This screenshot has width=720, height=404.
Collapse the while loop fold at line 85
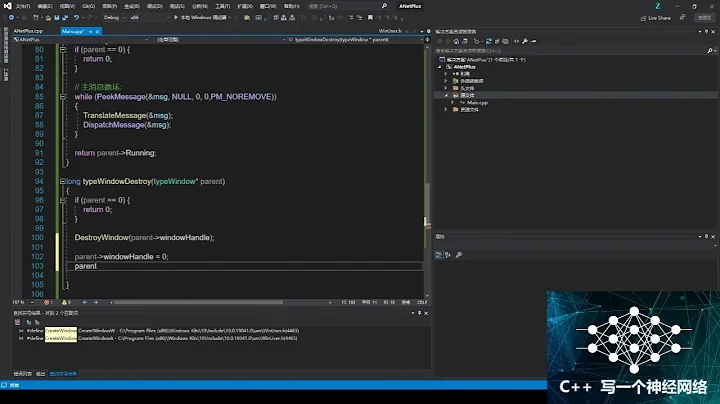[x=63, y=97]
